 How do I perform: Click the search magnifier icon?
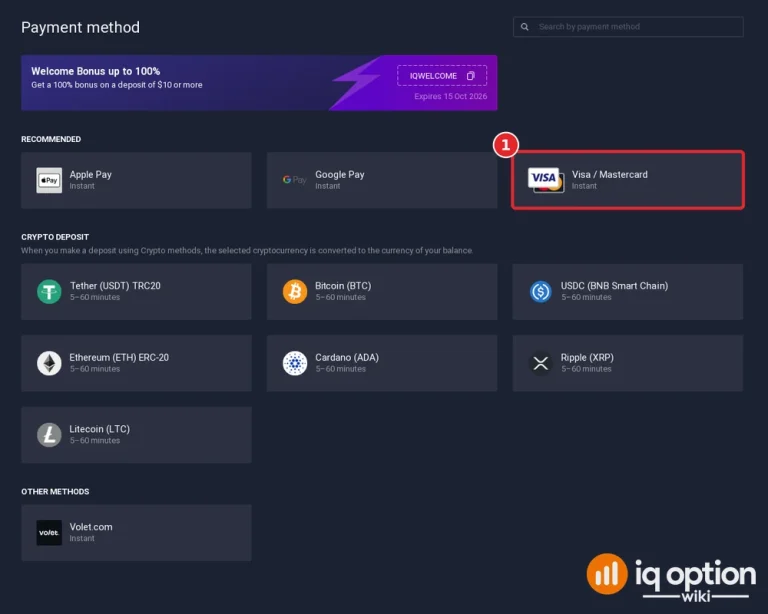(x=525, y=27)
